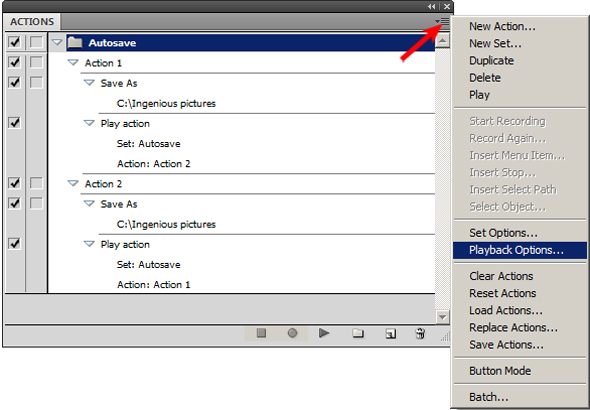Toggle dialog box for Action 1
Image resolution: width=590 pixels, height=410 pixels.
[x=36, y=62]
